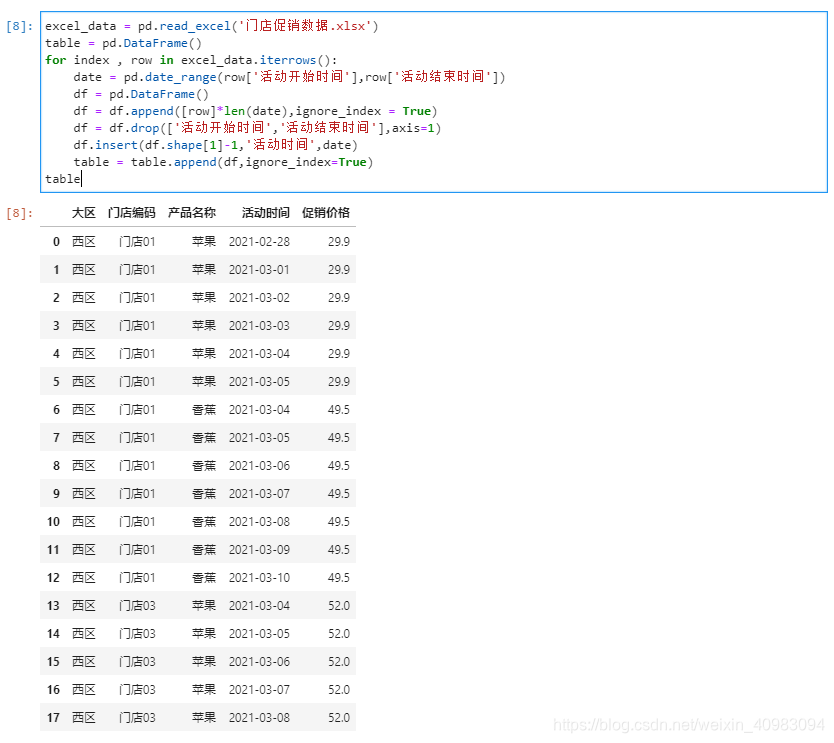Click the input prompt [8] label

20,26
